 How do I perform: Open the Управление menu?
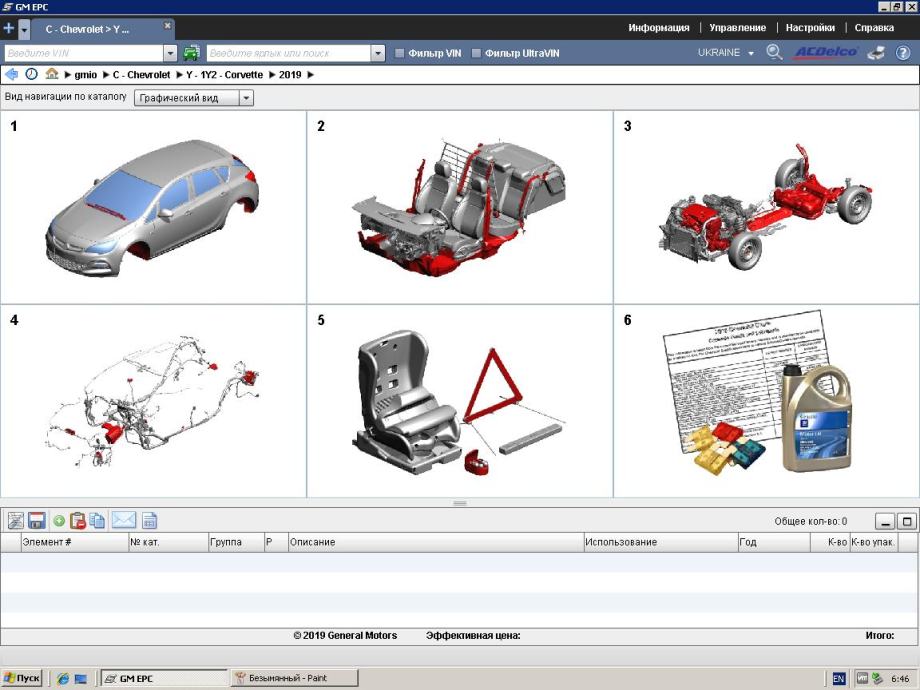(737, 28)
